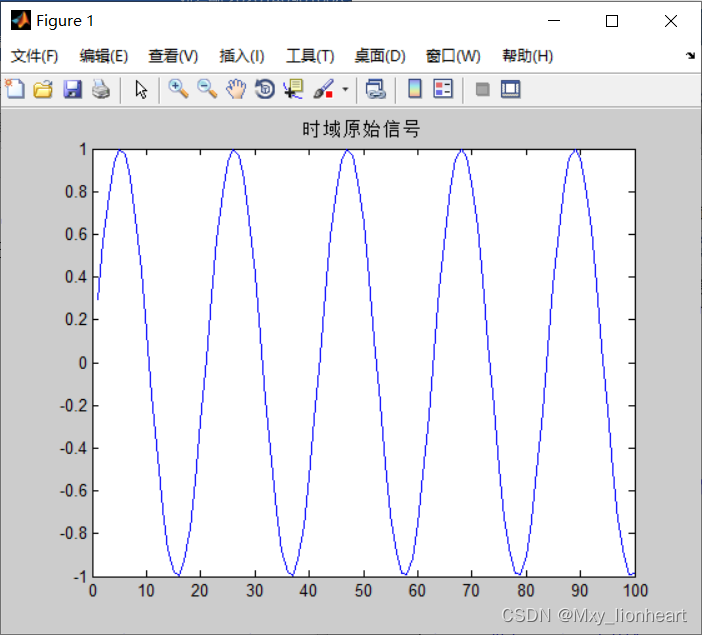Open the 文件(F) menu
Viewport: 702px width, 635px height.
(x=34, y=56)
